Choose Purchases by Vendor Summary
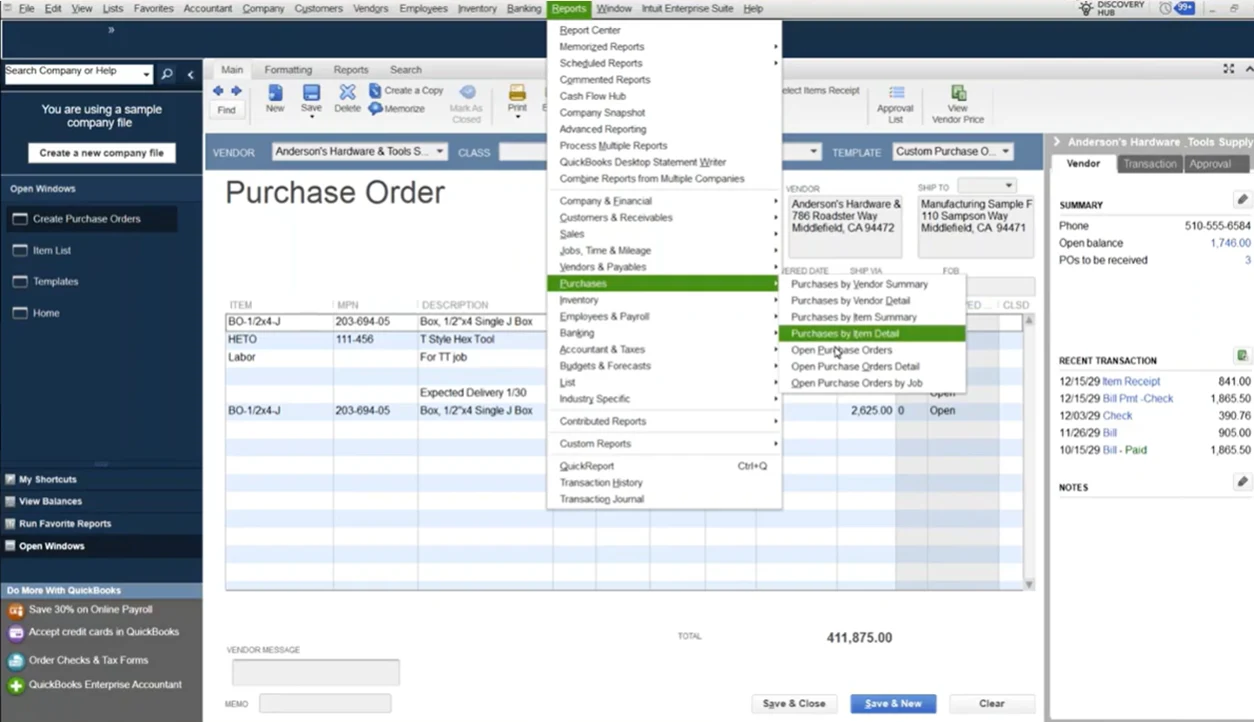 [x=859, y=284]
